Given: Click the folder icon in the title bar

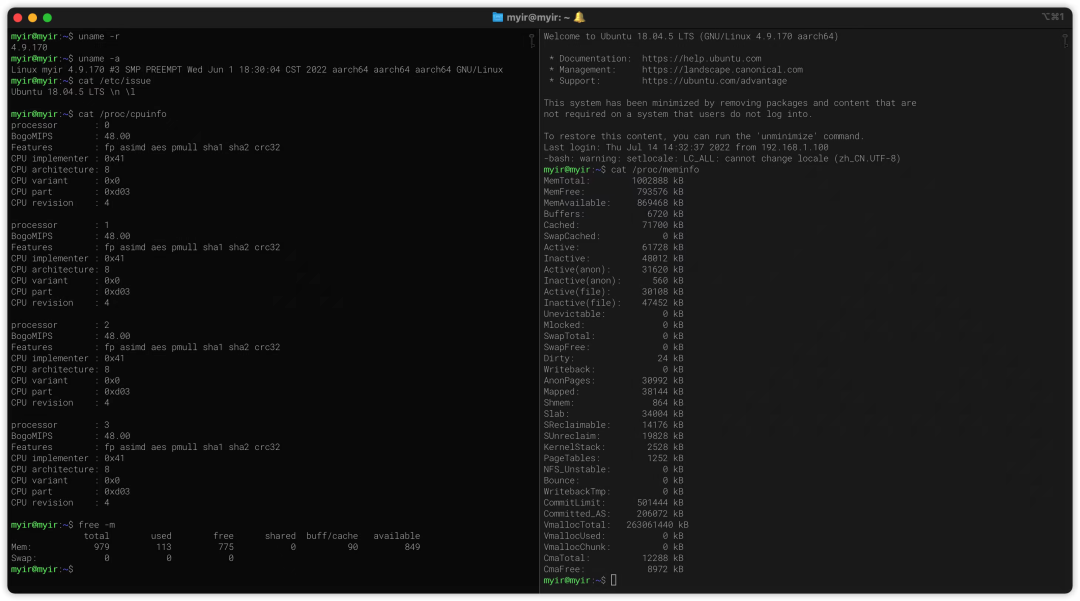Looking at the screenshot, I should click(x=497, y=17).
